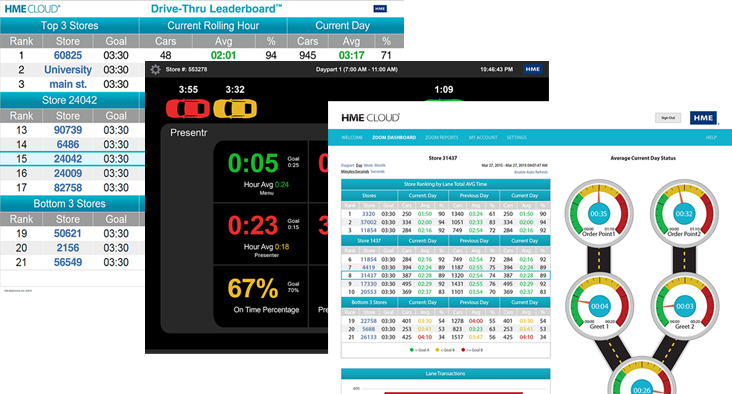Screen dimensions: 732x394
Task: Open the My Account tab
Action: (483, 138)
